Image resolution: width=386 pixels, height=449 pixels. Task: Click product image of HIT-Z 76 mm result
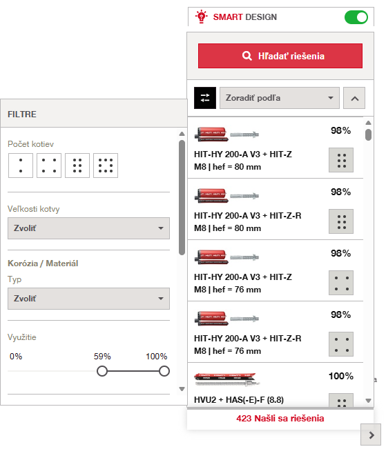click(227, 257)
